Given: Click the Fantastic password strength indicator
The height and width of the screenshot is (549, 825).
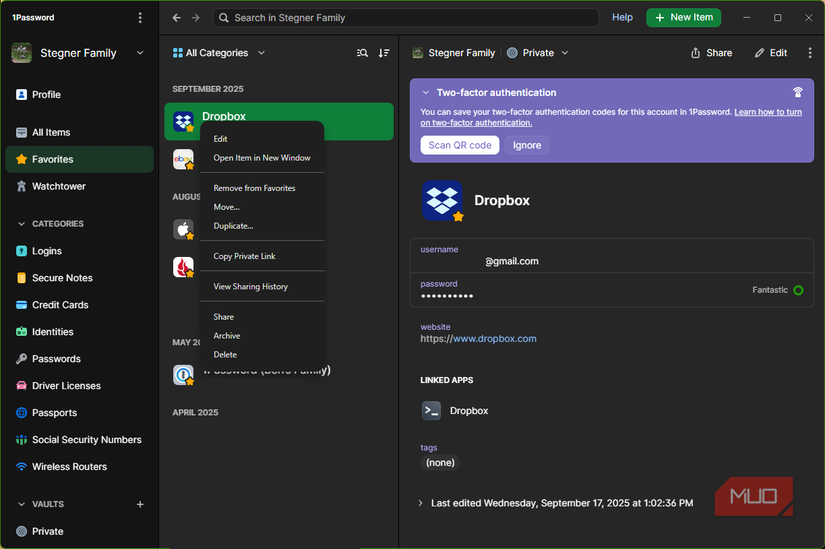Looking at the screenshot, I should click(x=777, y=290).
